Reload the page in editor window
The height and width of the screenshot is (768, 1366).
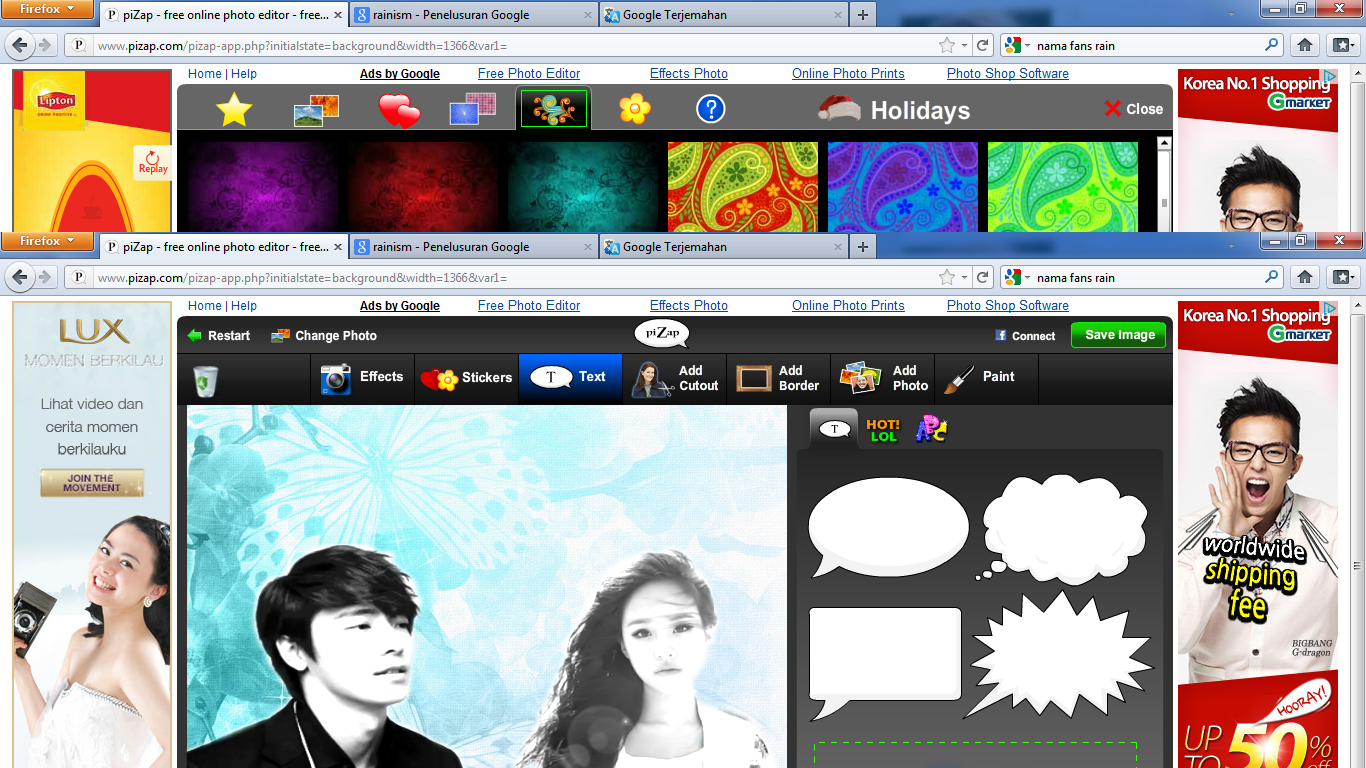[983, 278]
